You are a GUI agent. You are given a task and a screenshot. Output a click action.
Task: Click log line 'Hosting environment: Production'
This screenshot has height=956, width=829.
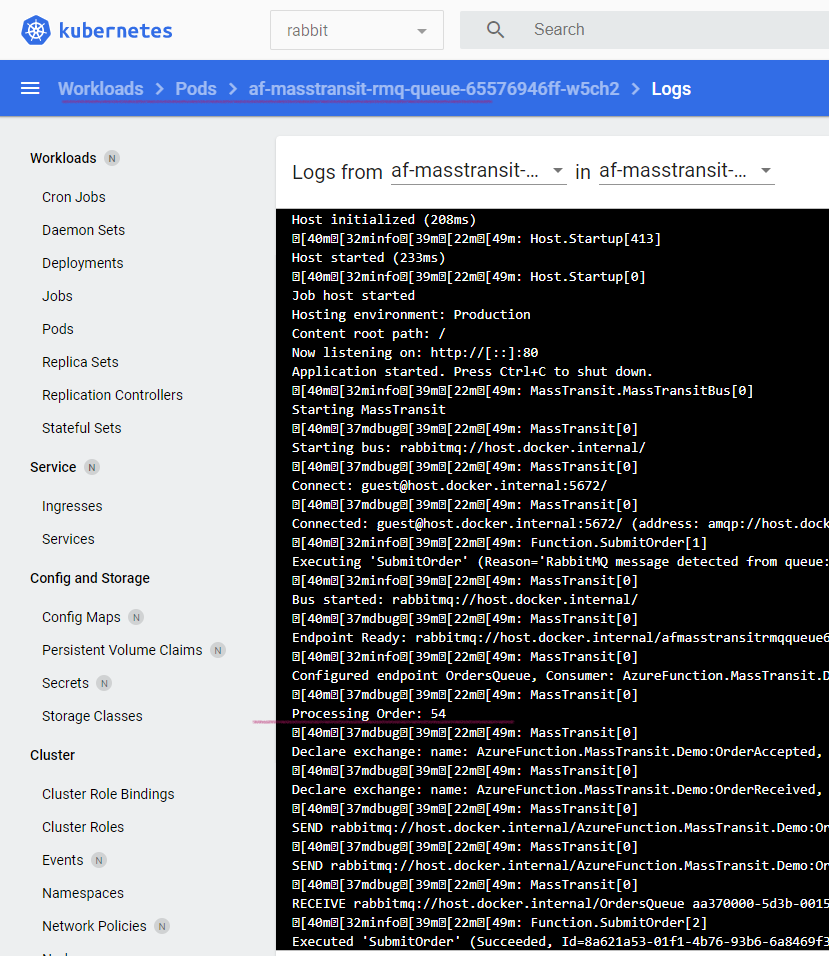pyautogui.click(x=411, y=315)
